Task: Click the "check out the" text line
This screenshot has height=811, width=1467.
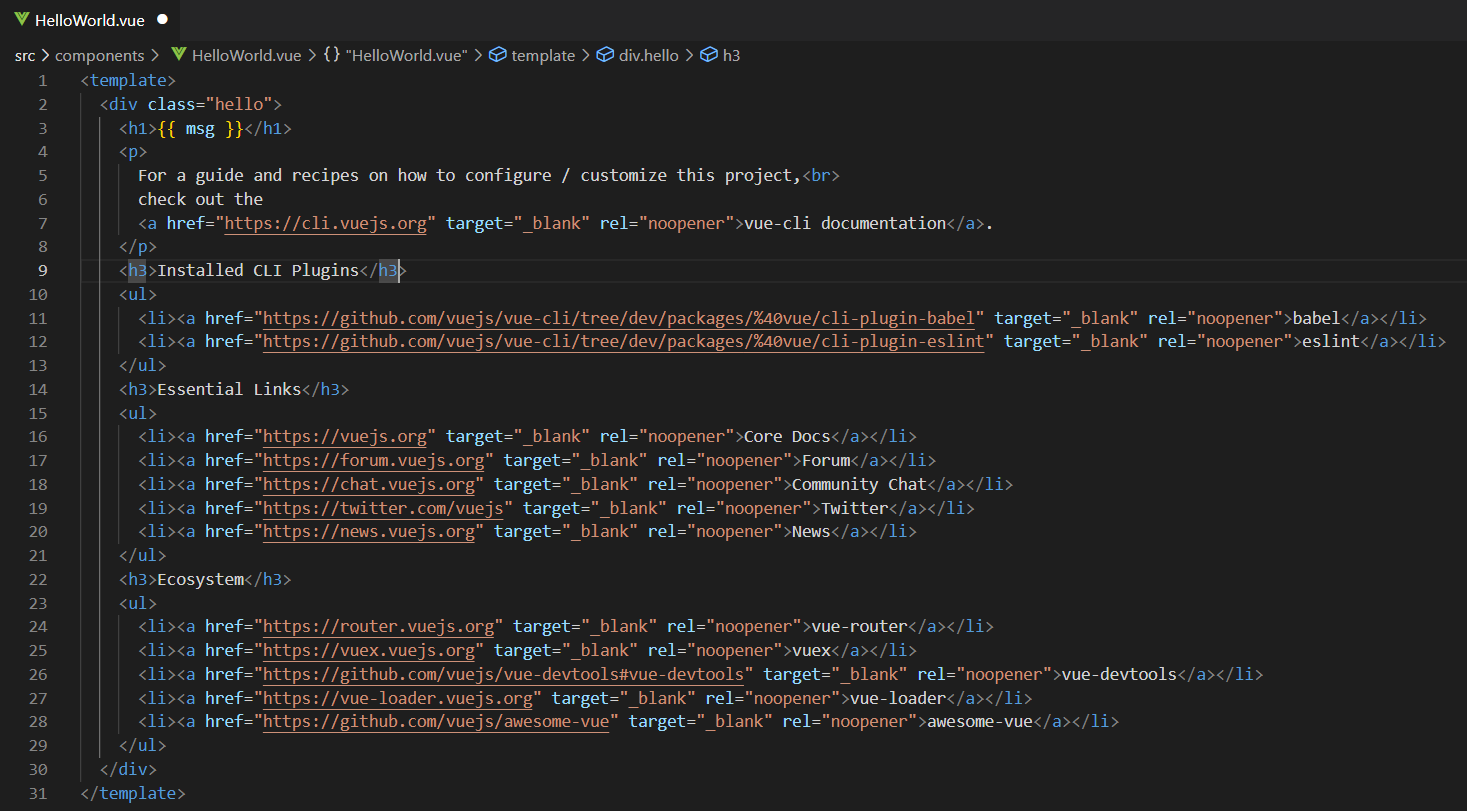Action: 201,199
